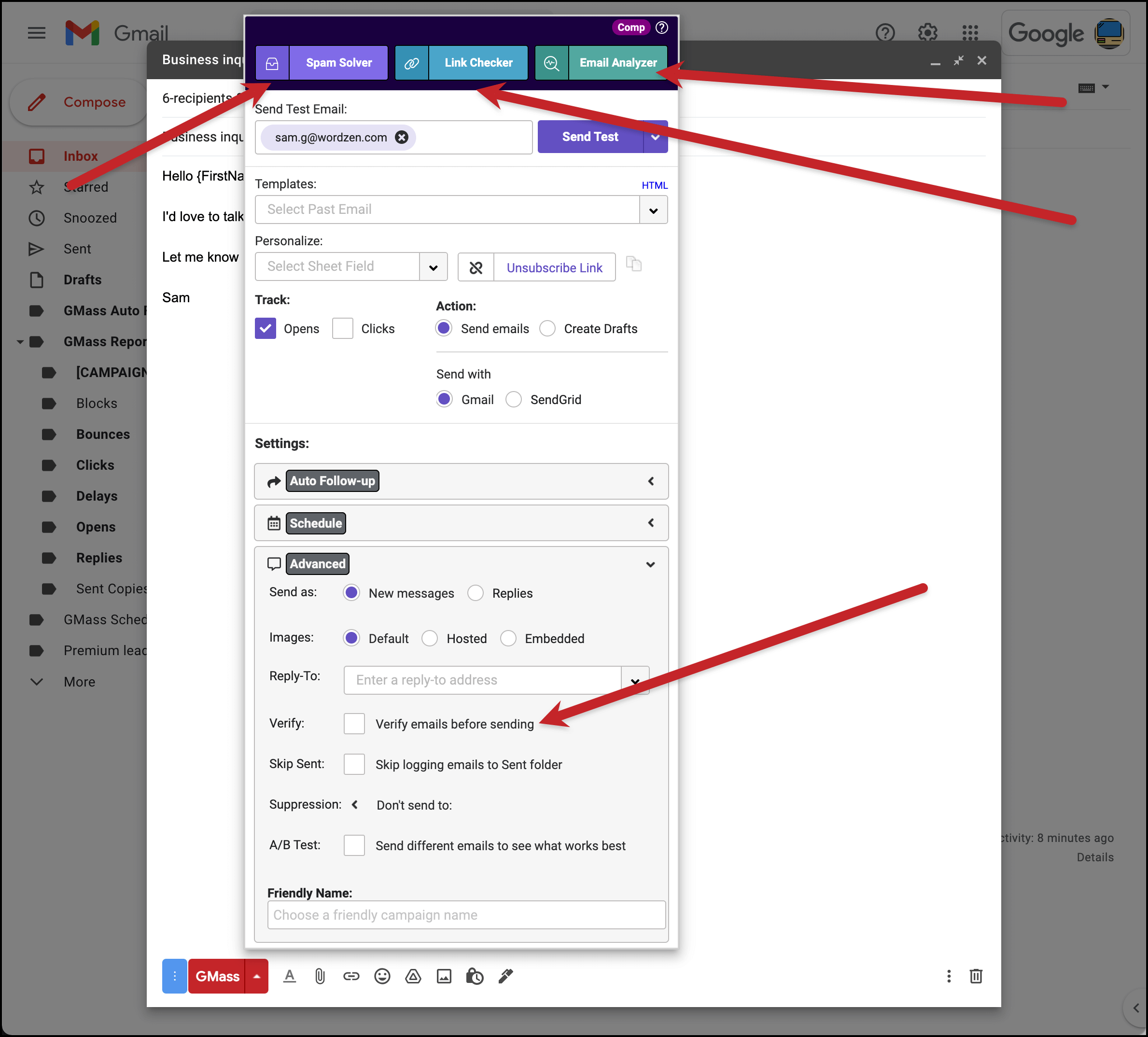Click the blue GMass settings dots button
The width and height of the screenshot is (1148, 1037).
(x=175, y=976)
